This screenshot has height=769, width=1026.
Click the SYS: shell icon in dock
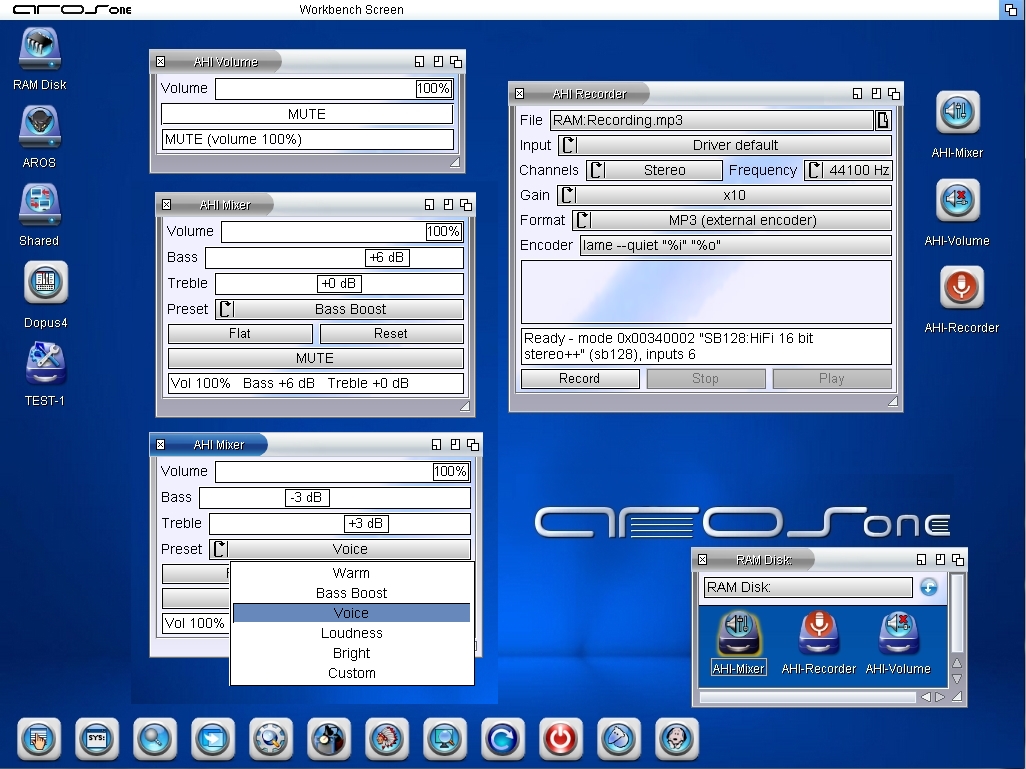[x=97, y=740]
